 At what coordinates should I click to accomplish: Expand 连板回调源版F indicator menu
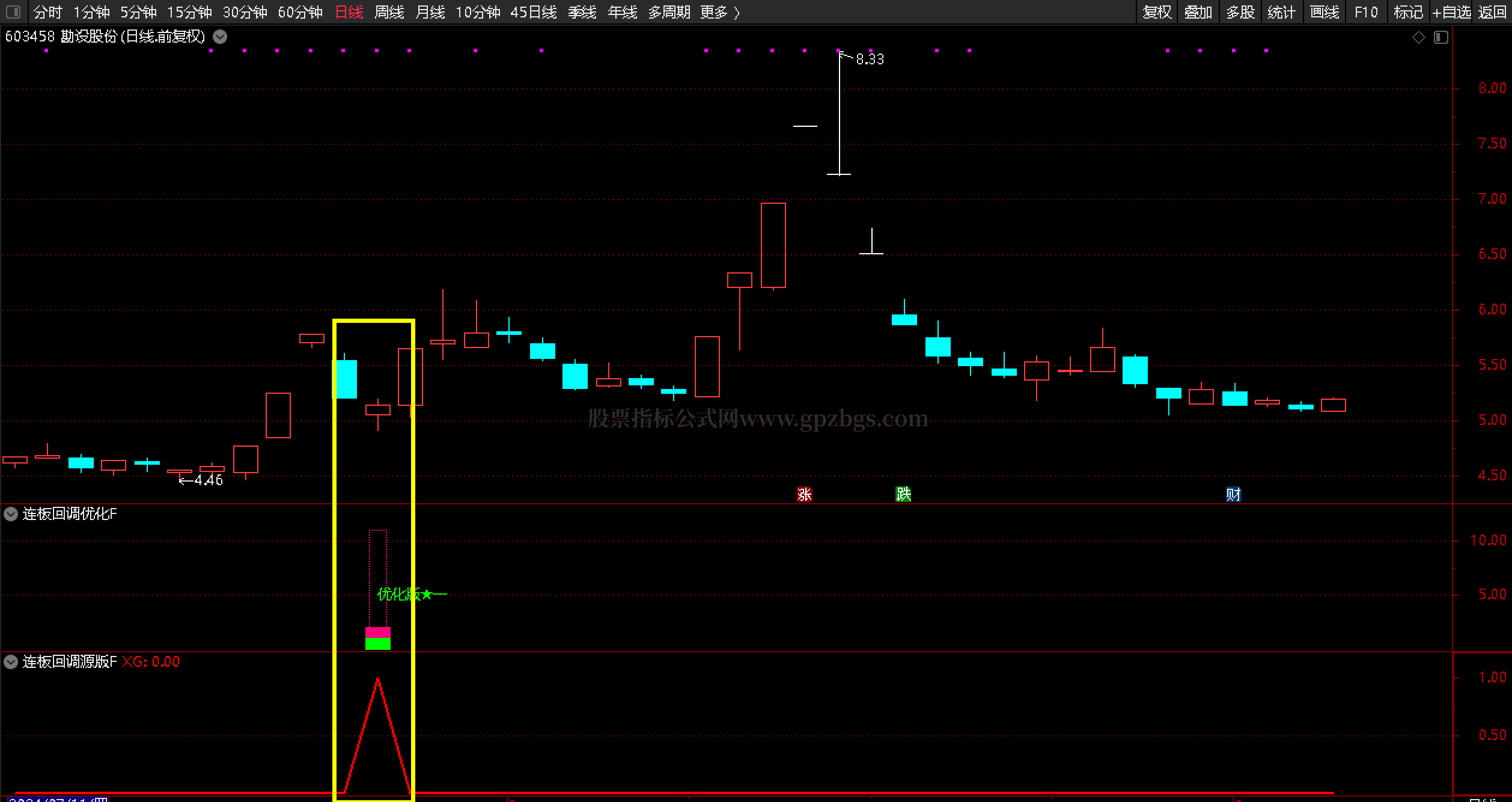pyautogui.click(x=11, y=662)
